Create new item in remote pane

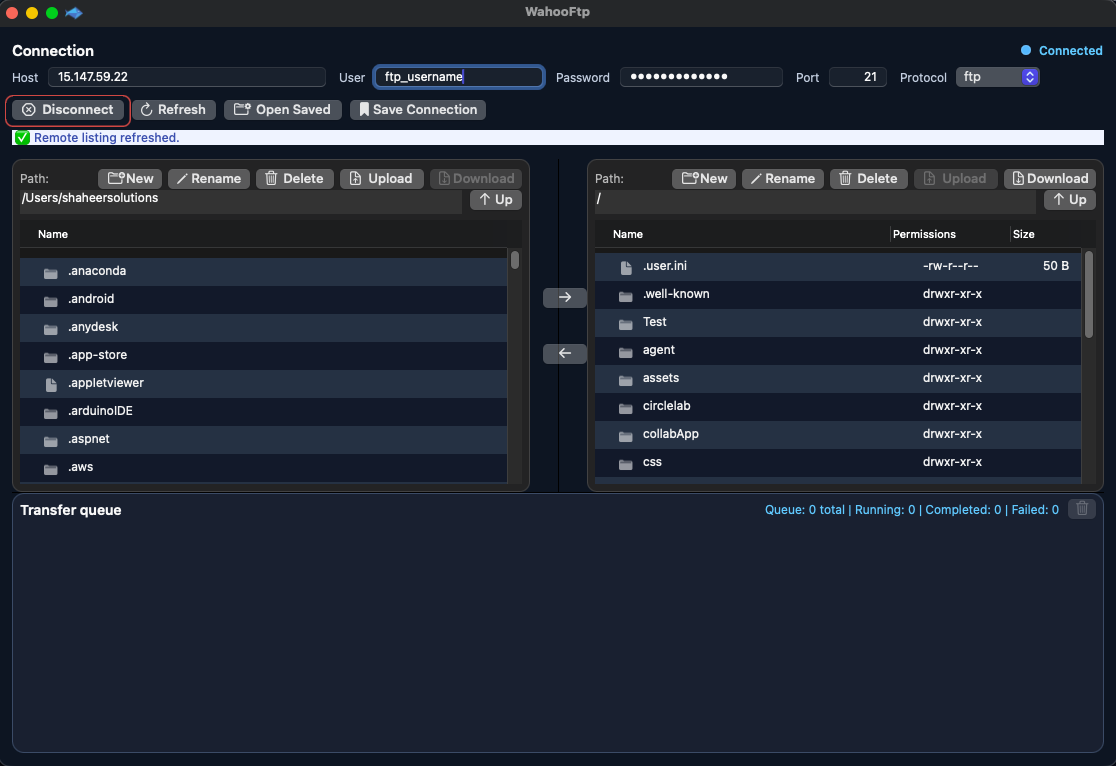pos(704,179)
